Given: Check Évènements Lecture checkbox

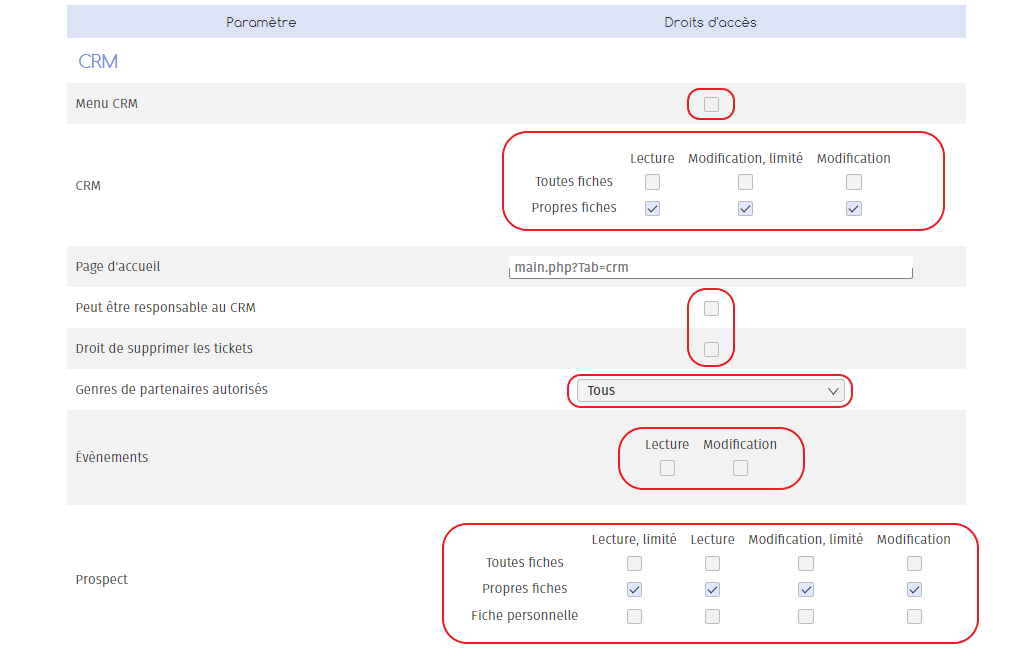Looking at the screenshot, I should pyautogui.click(x=667, y=468).
